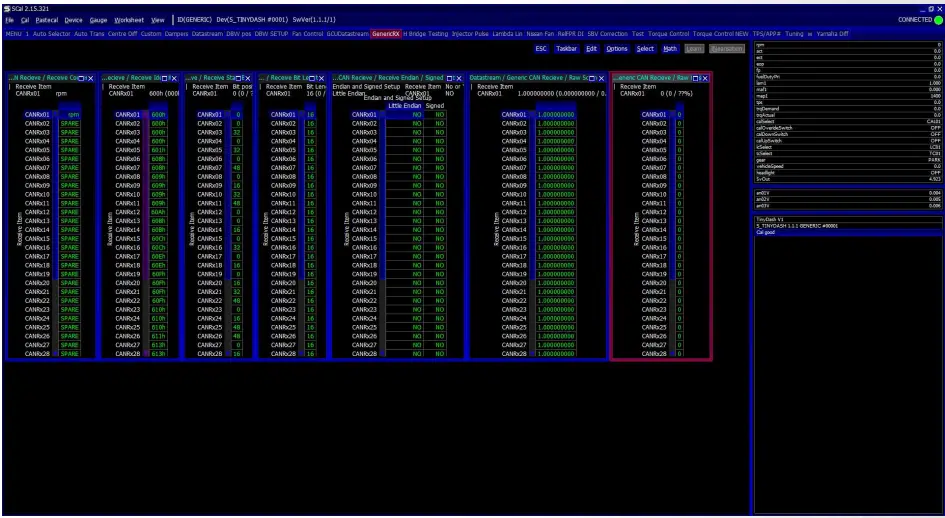This screenshot has height=518, width=945.
Task: Switch to the Auto Selector worksheet tab
Action: [x=52, y=34]
